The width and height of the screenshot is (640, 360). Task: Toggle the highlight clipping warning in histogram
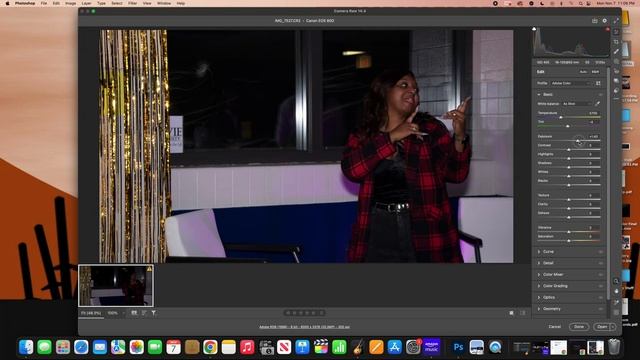point(607,29)
